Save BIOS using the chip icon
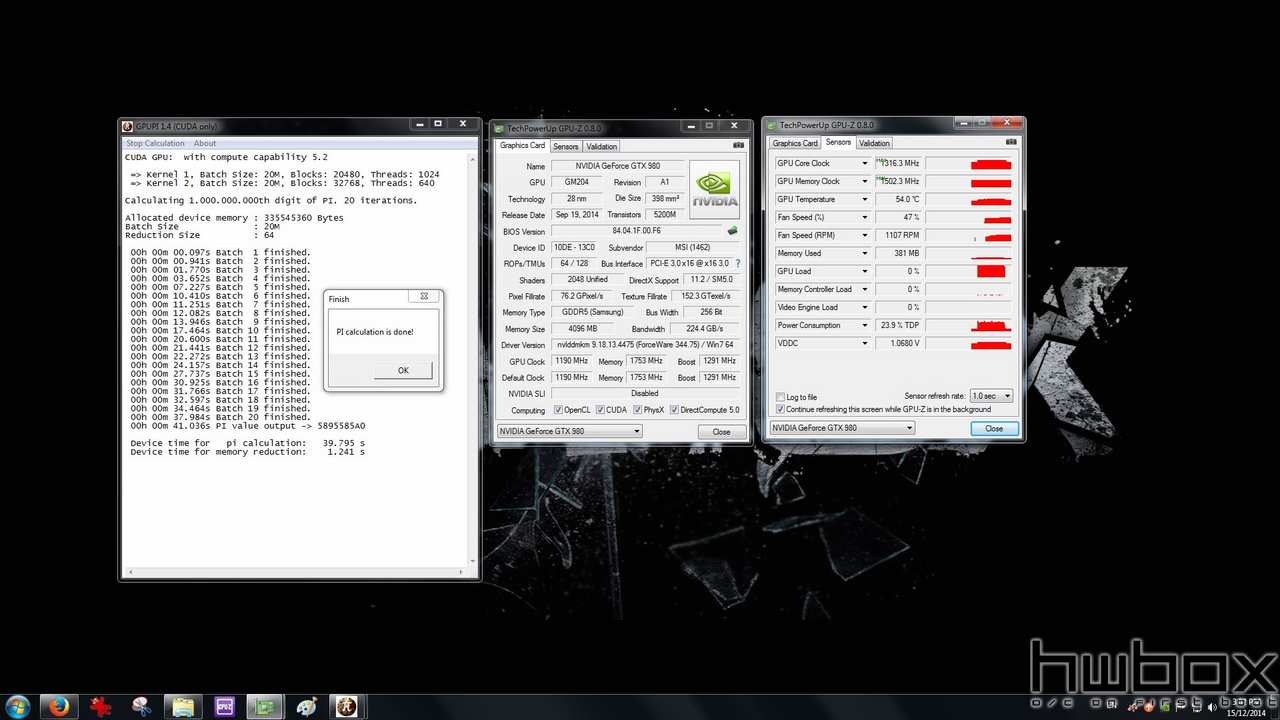Image resolution: width=1280 pixels, height=720 pixels. (x=733, y=231)
